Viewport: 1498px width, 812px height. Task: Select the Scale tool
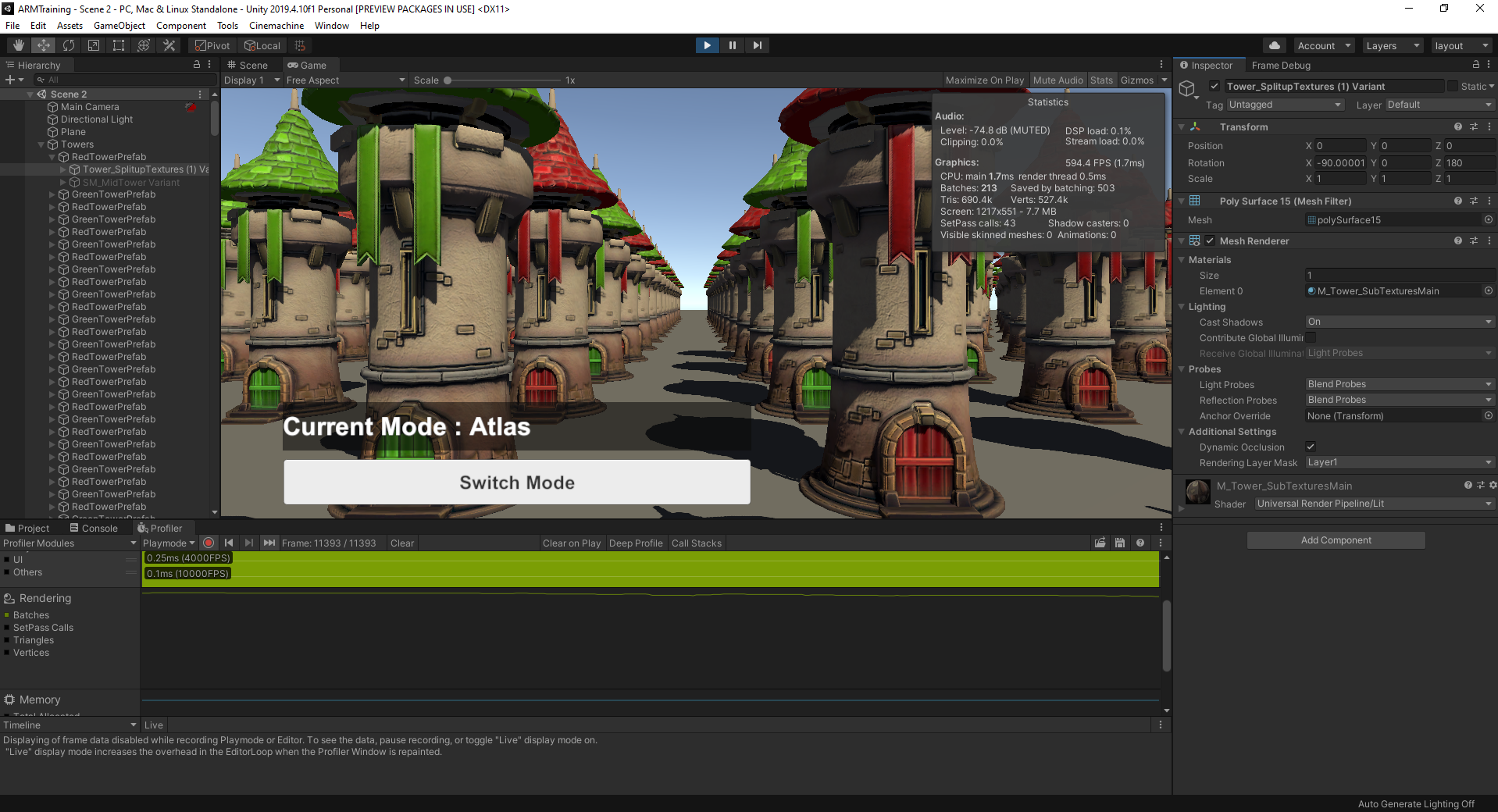(94, 45)
